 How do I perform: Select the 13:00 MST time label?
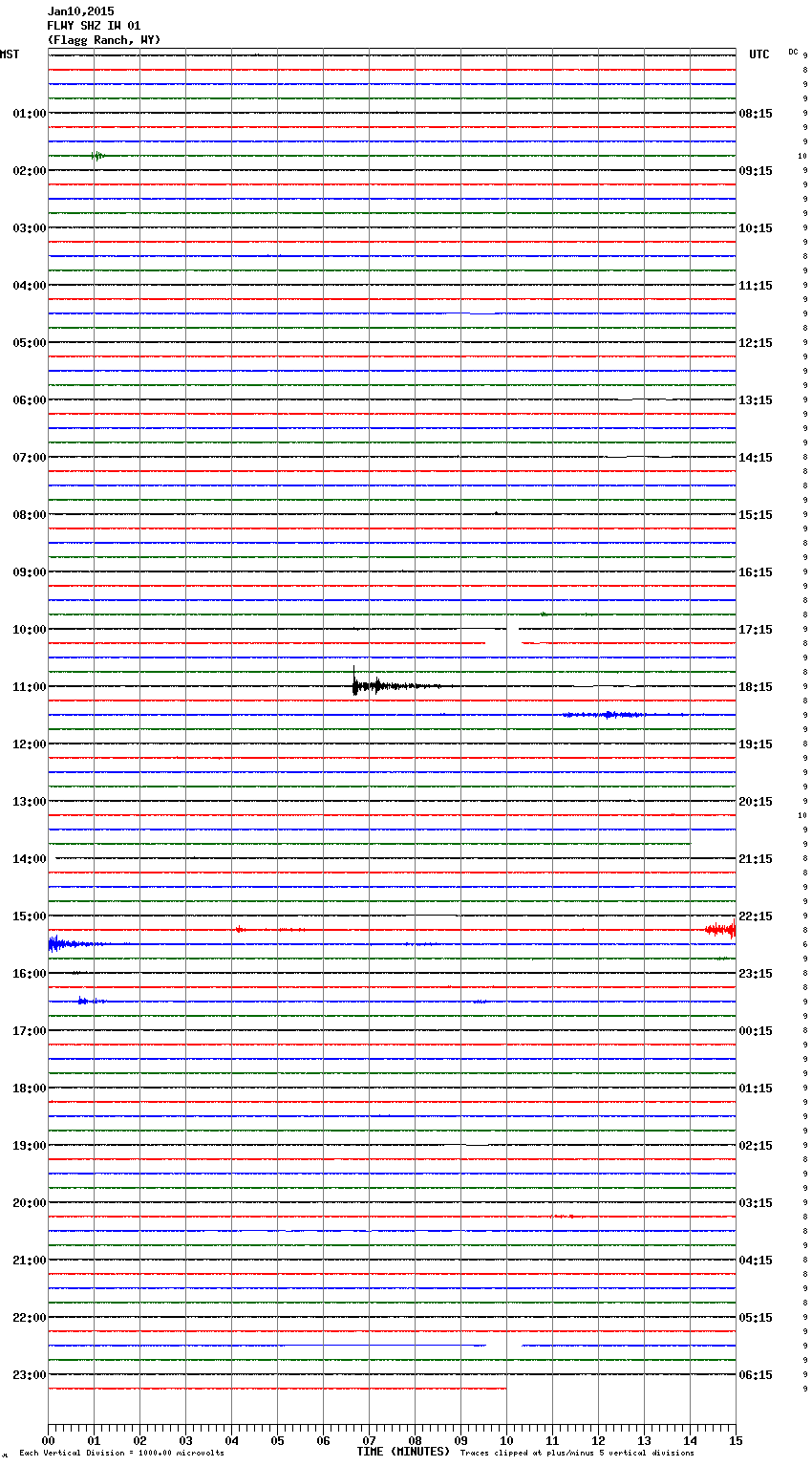[x=30, y=802]
